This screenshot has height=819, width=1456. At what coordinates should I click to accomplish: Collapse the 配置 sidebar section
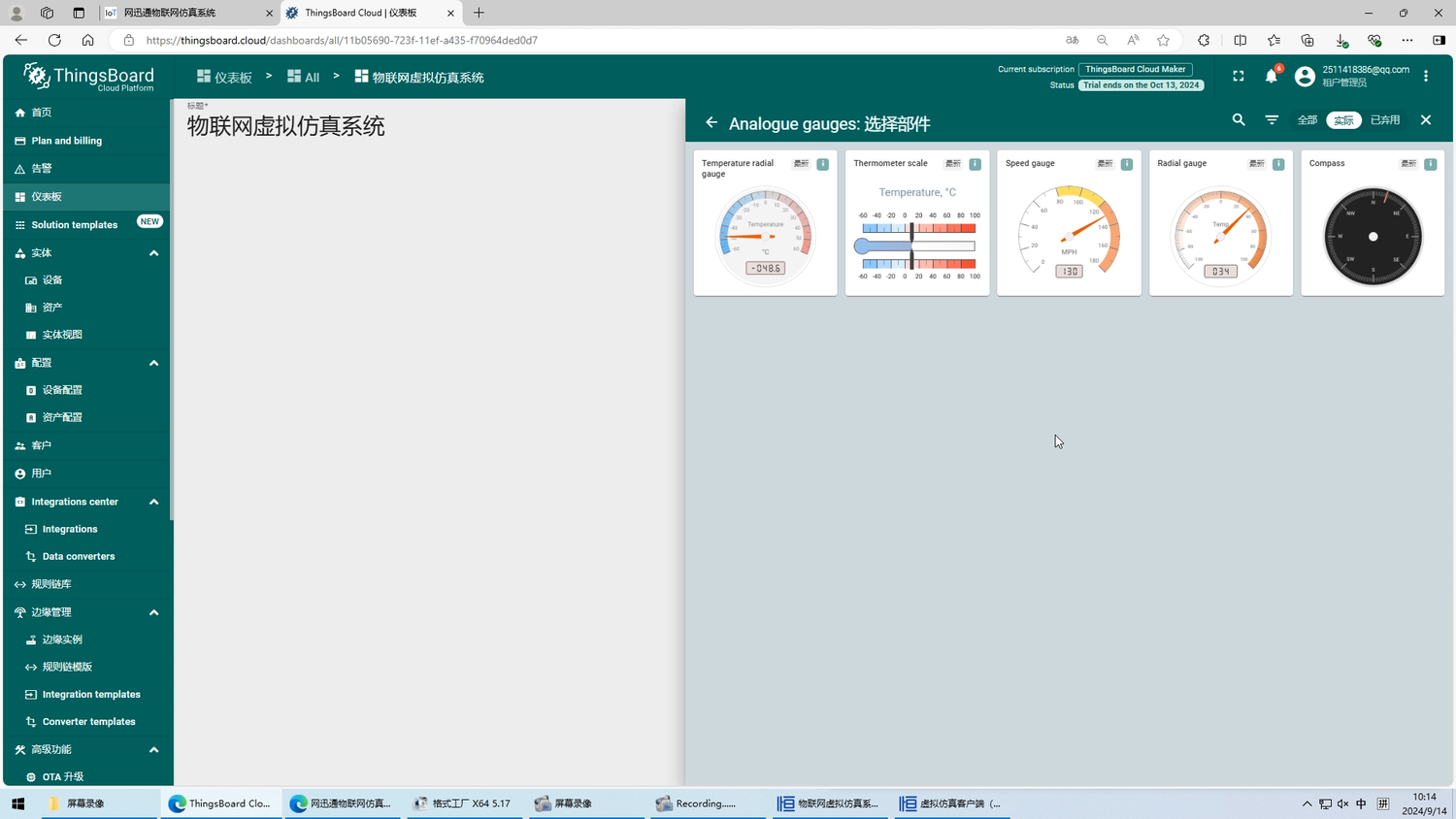click(153, 363)
